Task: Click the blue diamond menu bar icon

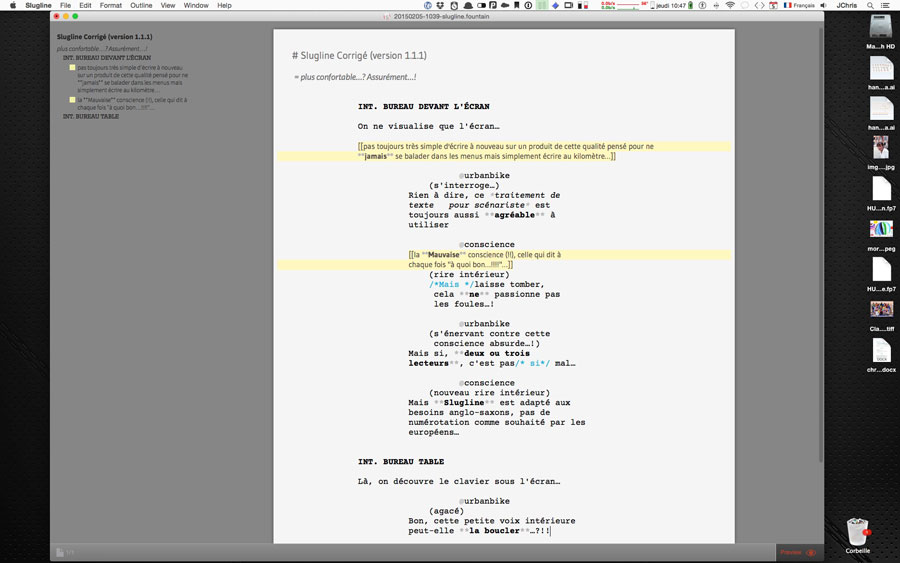Action: point(556,5)
